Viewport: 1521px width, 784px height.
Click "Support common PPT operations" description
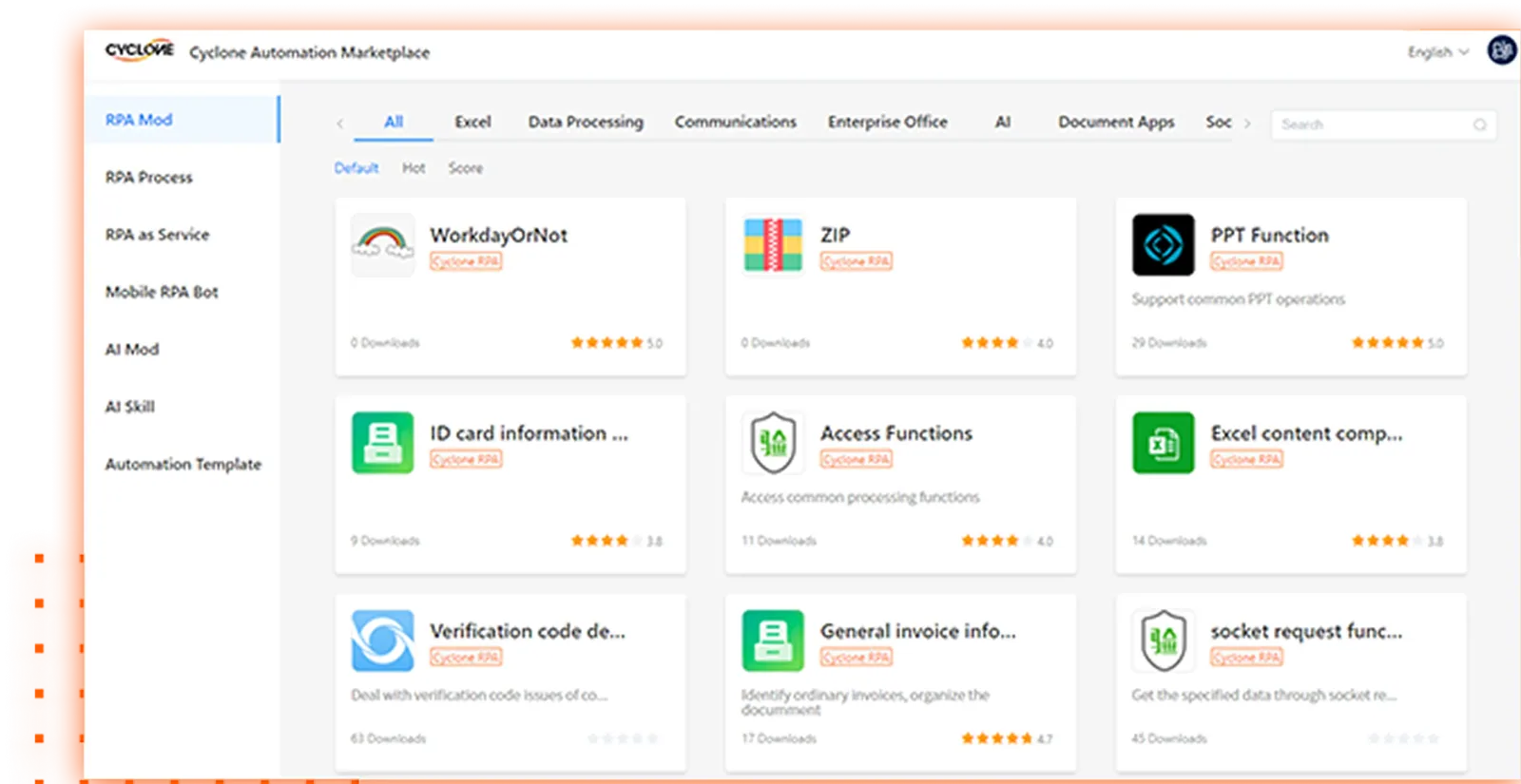point(1239,299)
